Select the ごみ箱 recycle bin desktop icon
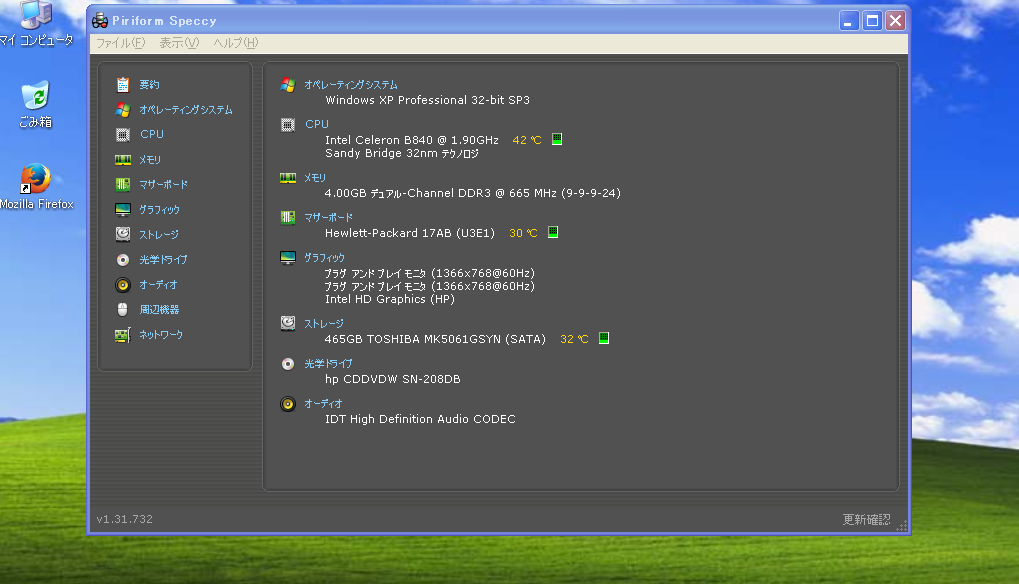 (35, 104)
